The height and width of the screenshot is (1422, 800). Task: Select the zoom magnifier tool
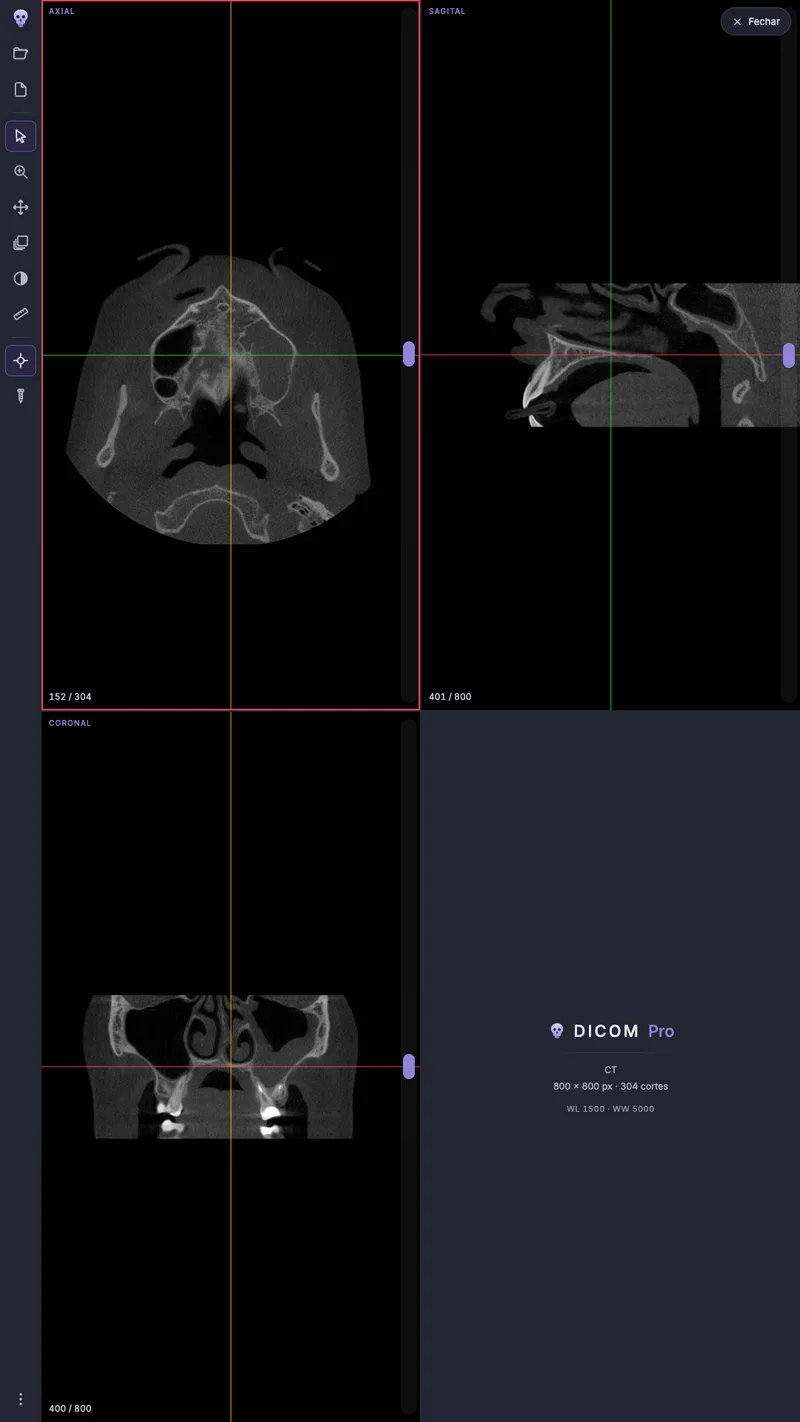(20, 172)
